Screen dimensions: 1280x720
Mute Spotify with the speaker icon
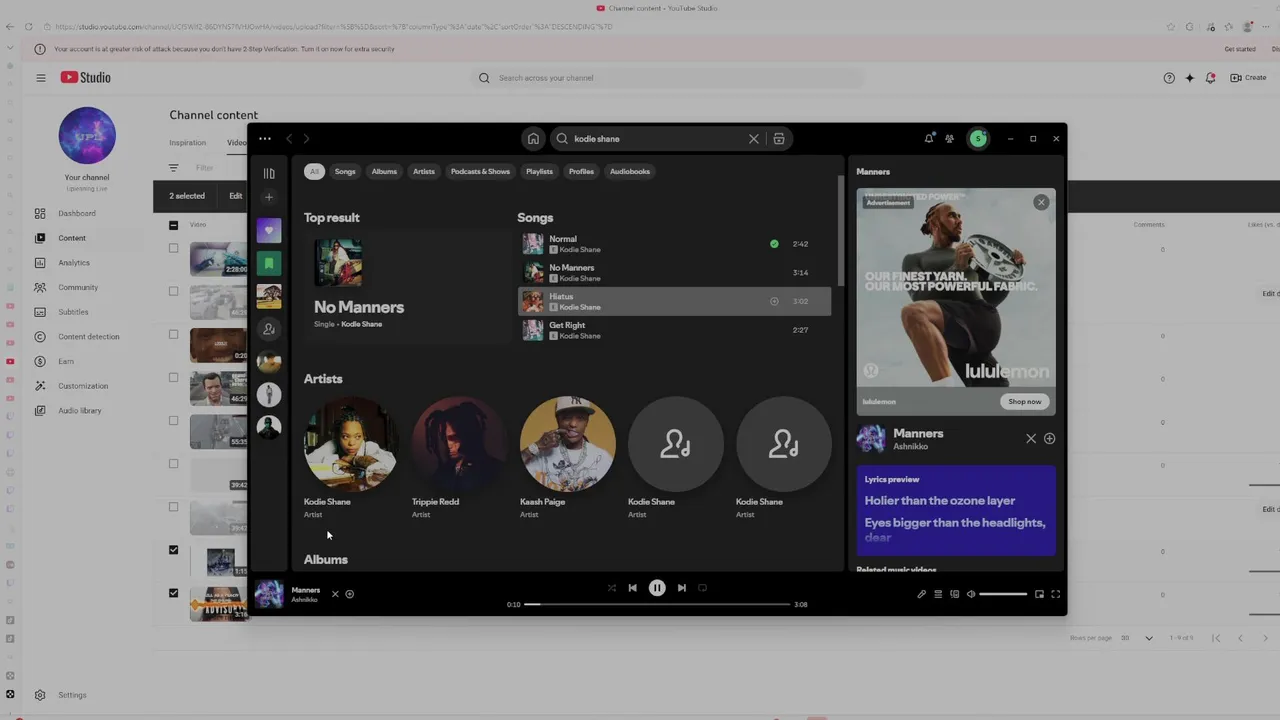pyautogui.click(x=971, y=594)
